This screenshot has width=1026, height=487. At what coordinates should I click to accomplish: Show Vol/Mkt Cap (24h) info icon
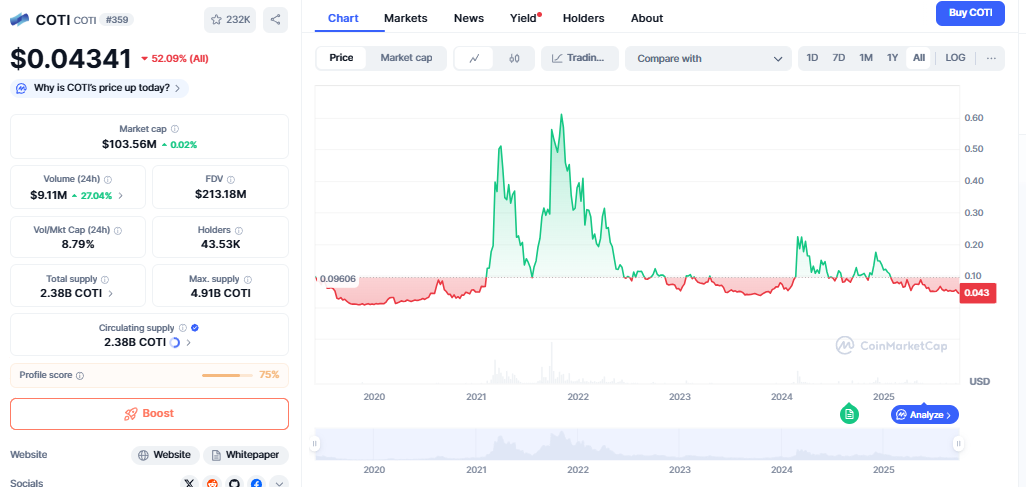(117, 230)
